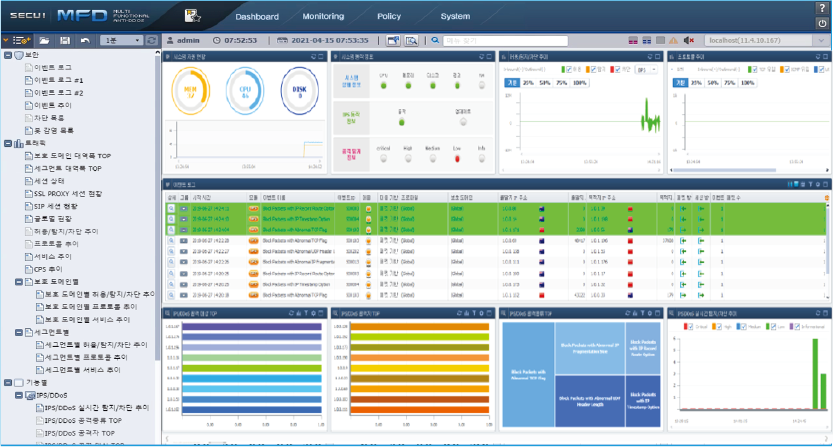Open the Monitoring menu
Screen dimensions: 833x447
(x=323, y=16)
